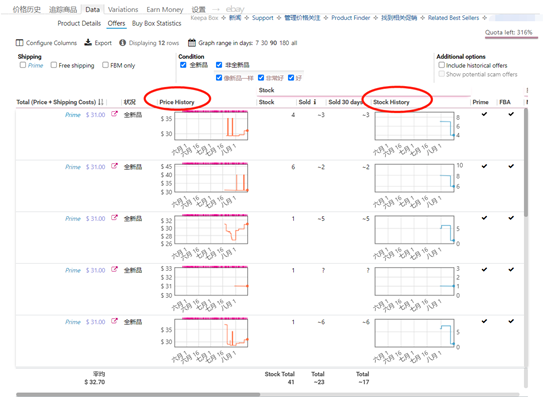Click the vertical scrollbar of offers table
554x397 pixels.
pyautogui.click(x=526, y=162)
